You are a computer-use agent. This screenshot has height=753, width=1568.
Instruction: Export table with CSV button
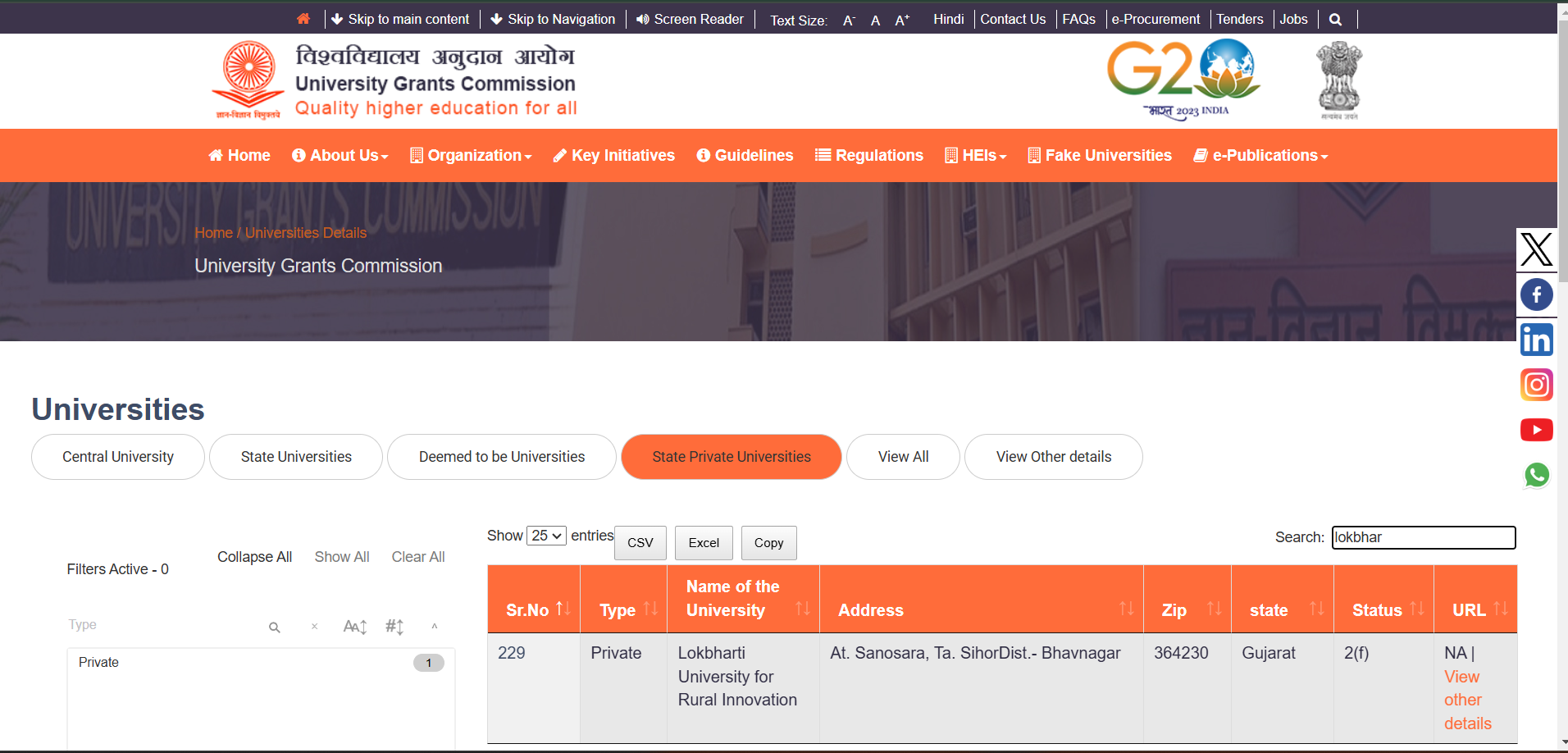pos(640,543)
